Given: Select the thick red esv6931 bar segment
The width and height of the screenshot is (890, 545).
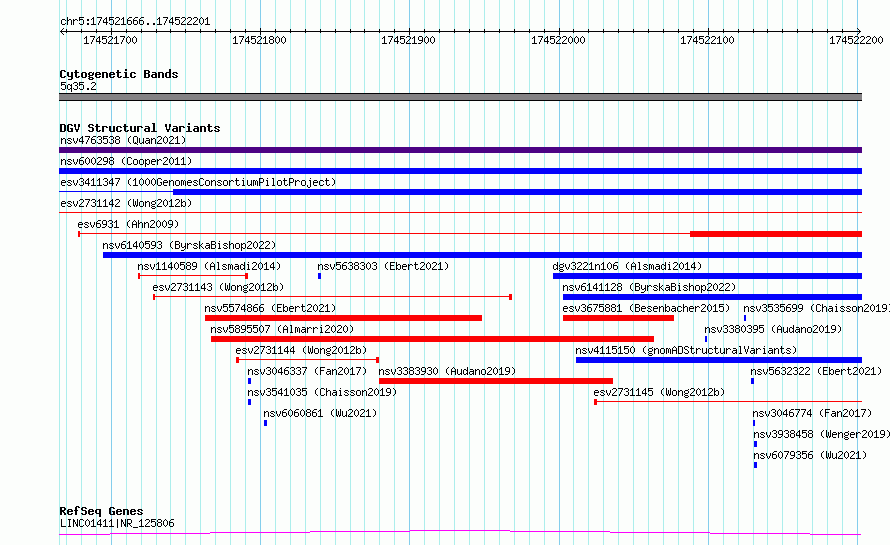Looking at the screenshot, I should tap(776, 234).
